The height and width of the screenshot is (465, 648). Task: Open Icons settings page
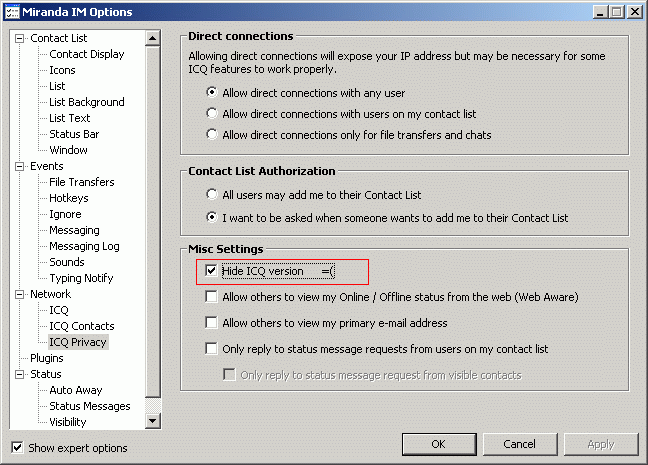click(x=62, y=70)
